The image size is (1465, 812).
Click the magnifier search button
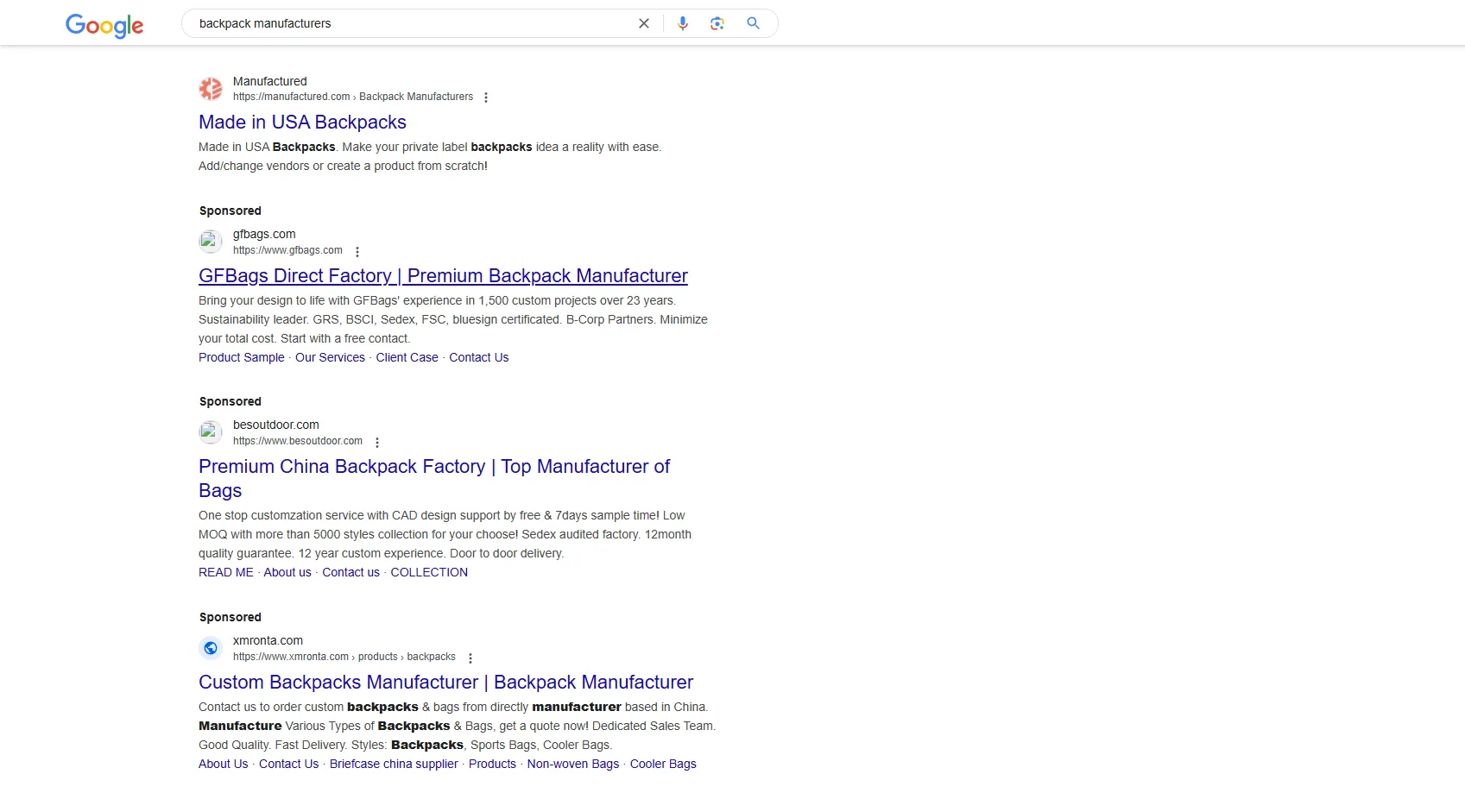(x=753, y=23)
